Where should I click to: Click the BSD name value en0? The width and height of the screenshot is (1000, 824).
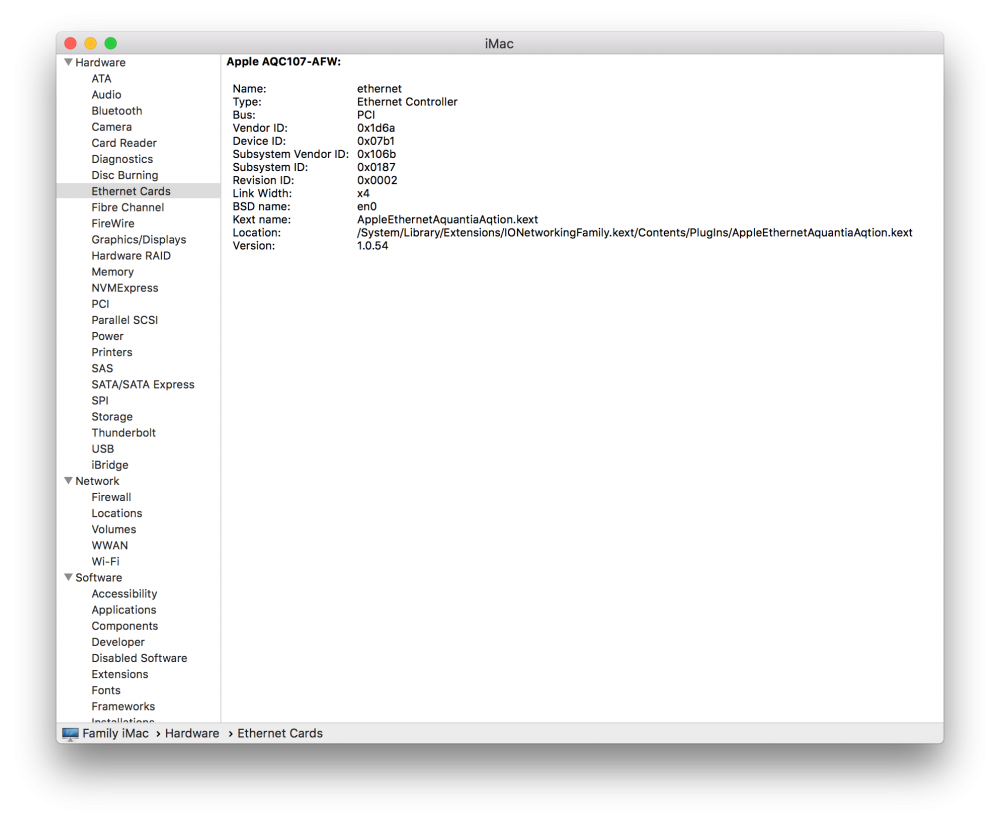coord(367,207)
